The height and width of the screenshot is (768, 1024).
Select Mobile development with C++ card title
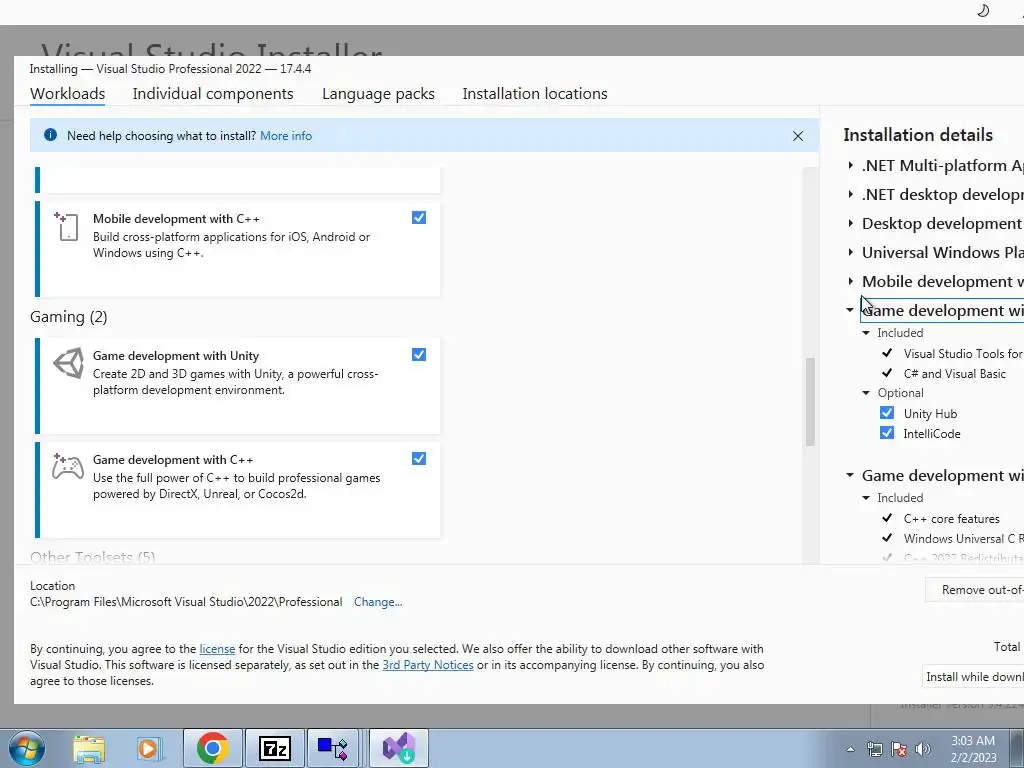pyautogui.click(x=176, y=218)
